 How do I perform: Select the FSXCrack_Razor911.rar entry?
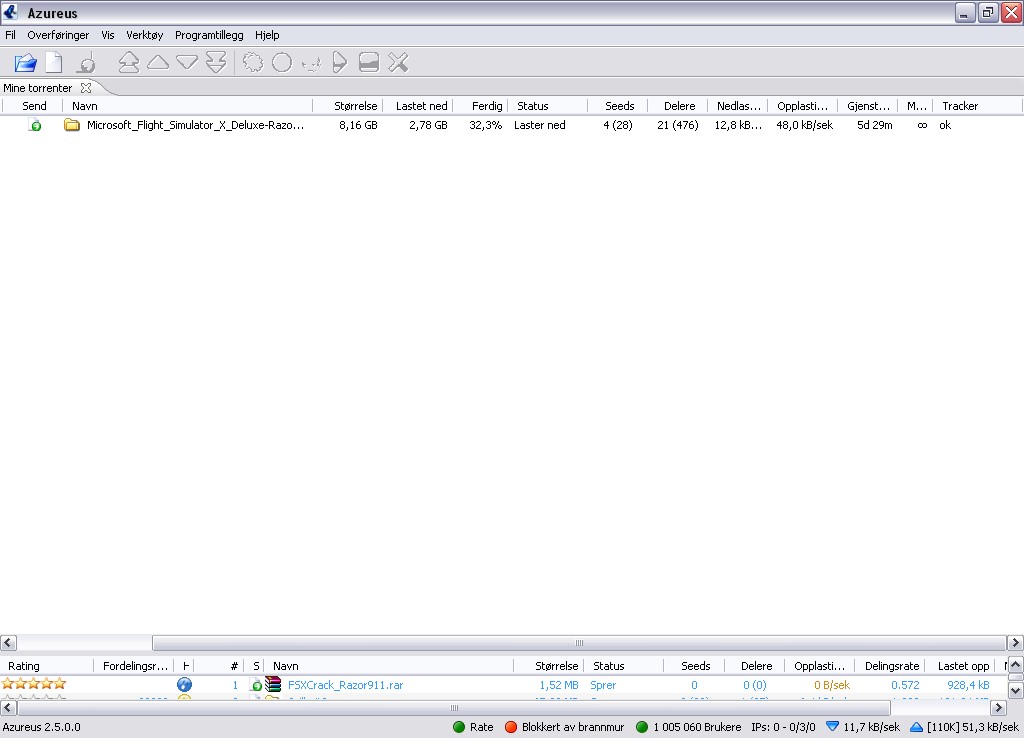pos(345,685)
